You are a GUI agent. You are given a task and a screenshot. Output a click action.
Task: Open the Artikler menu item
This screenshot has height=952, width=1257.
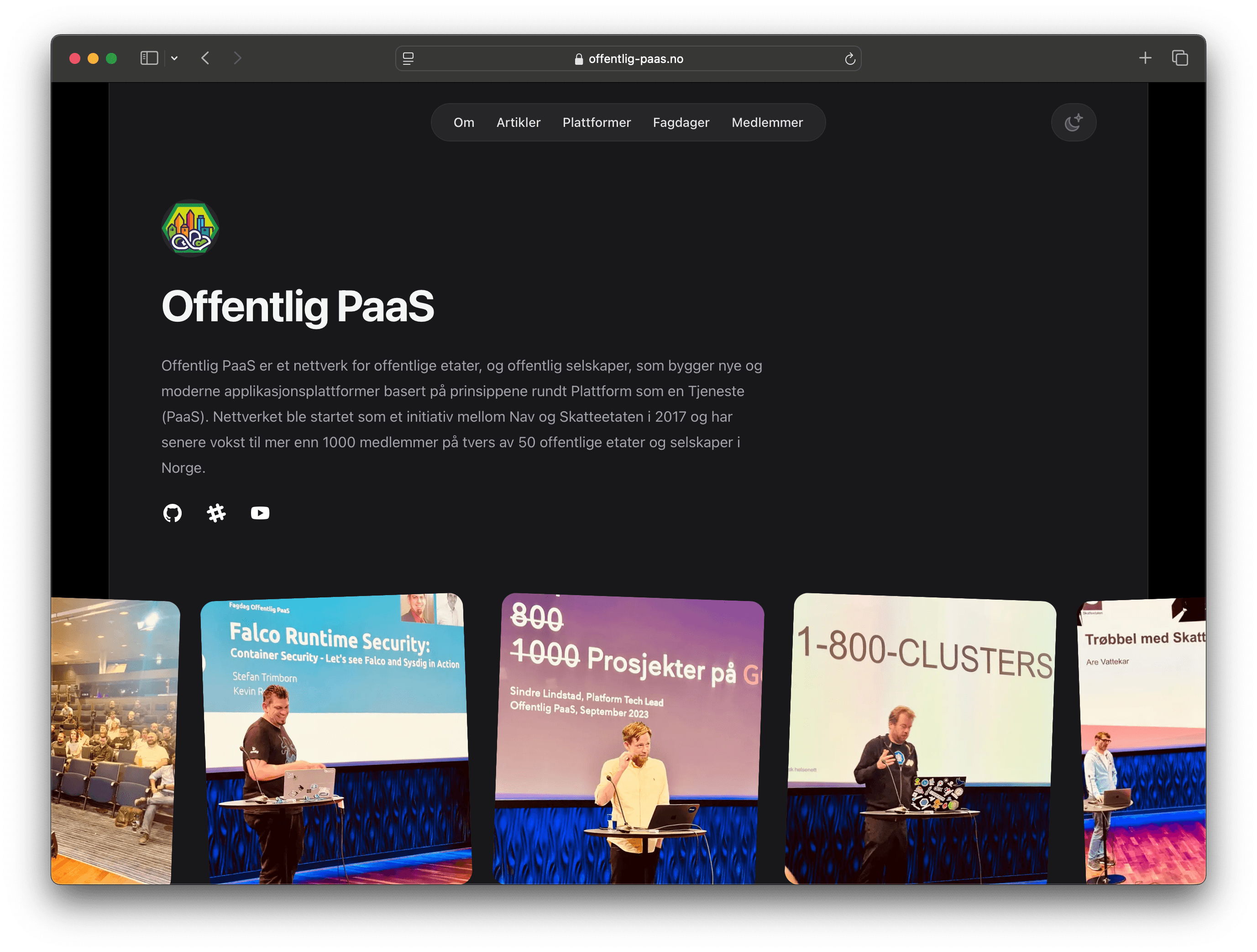click(x=518, y=123)
